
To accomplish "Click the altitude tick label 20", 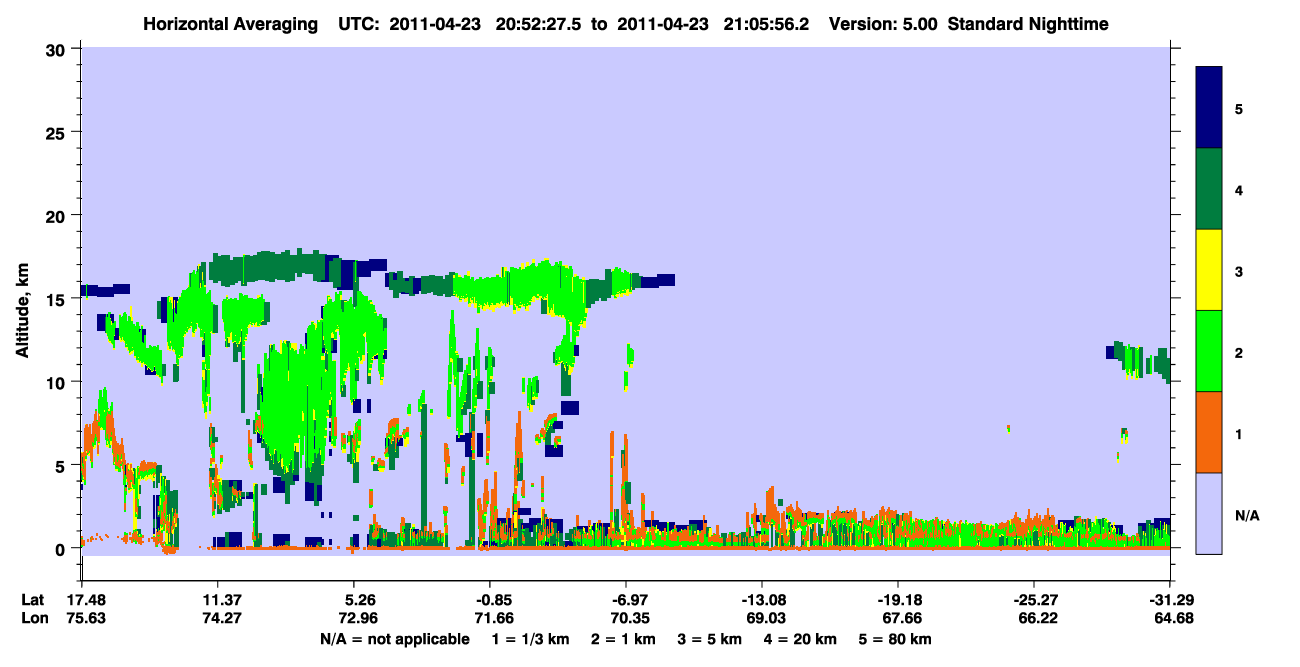I will tap(58, 216).
